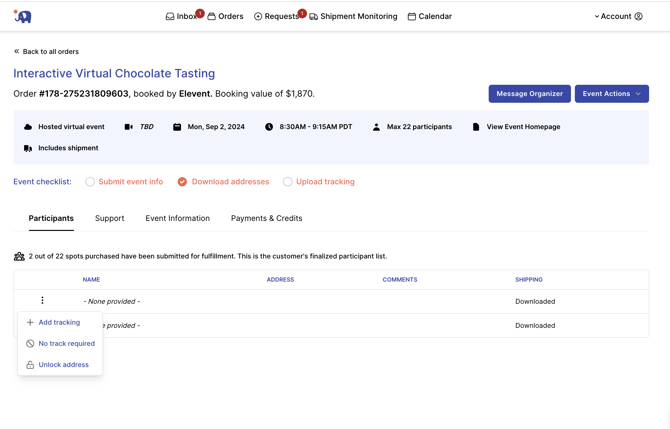Expand the Event Actions dropdown
Image resolution: width=670 pixels, height=429 pixels.
[x=611, y=94]
